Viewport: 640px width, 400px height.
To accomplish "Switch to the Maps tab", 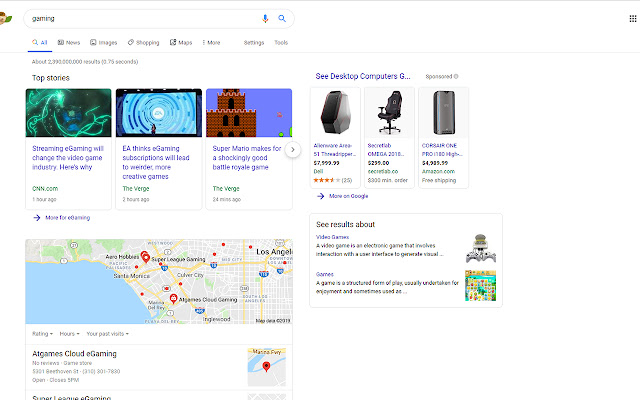I will [x=181, y=42].
